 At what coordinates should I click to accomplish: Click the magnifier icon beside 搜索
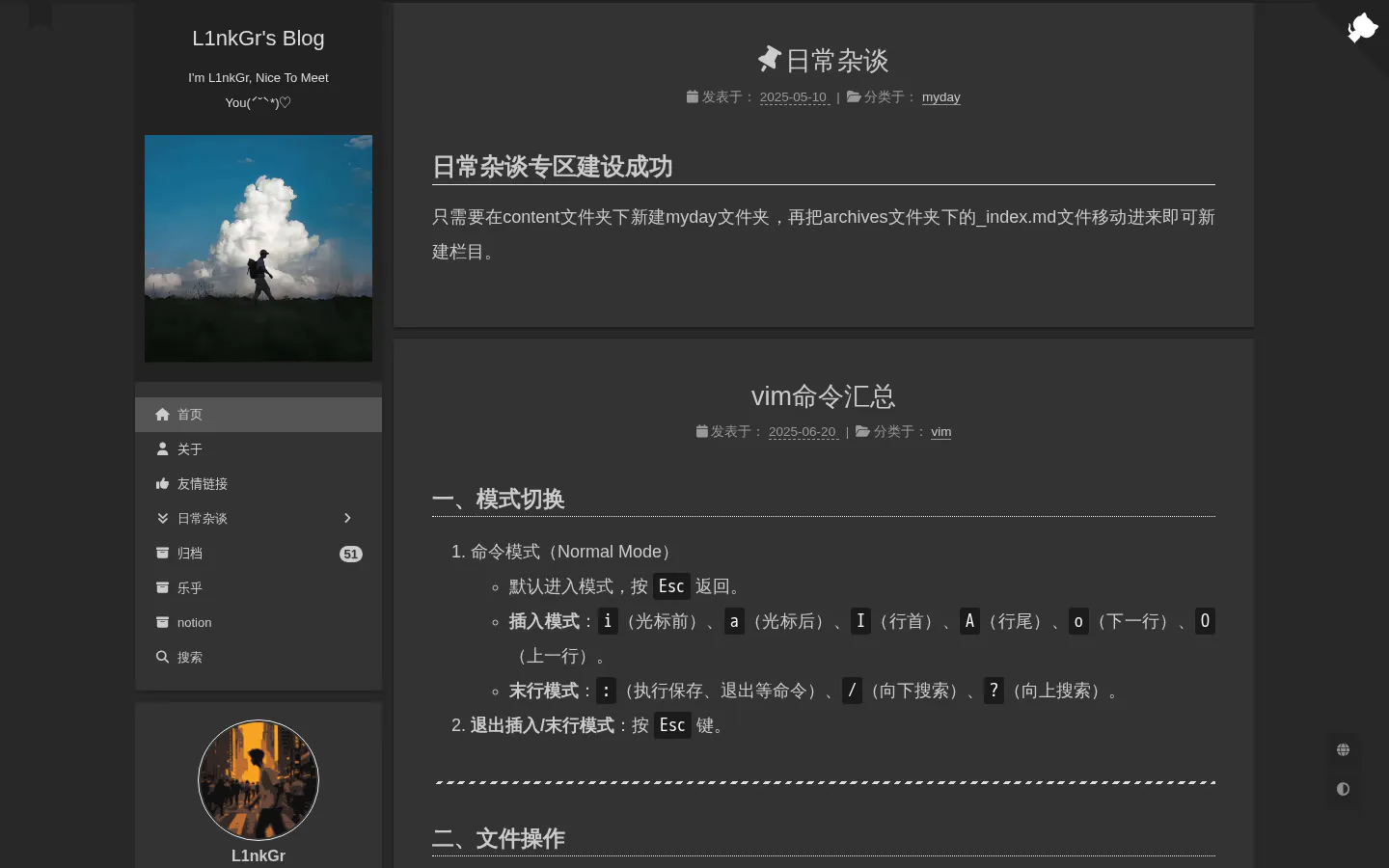click(x=162, y=658)
